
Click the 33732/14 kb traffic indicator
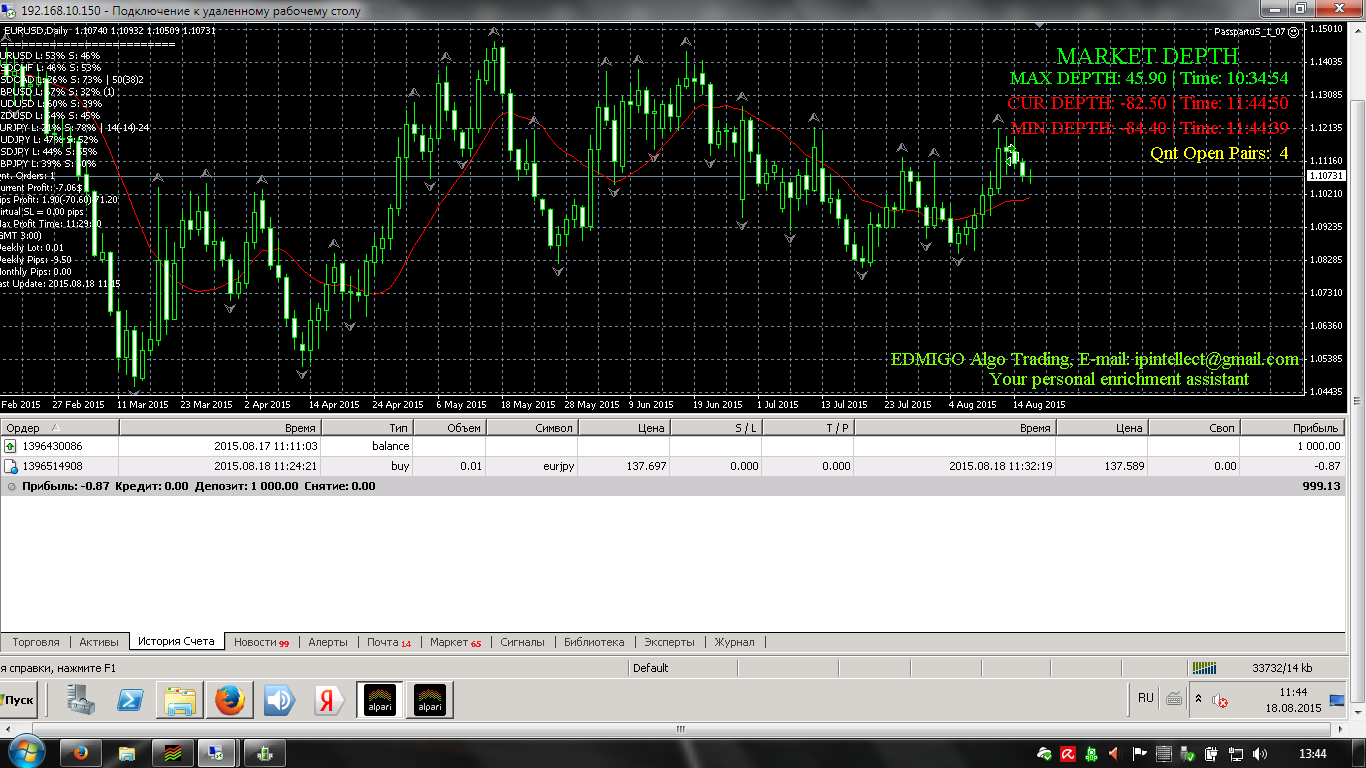point(1282,668)
